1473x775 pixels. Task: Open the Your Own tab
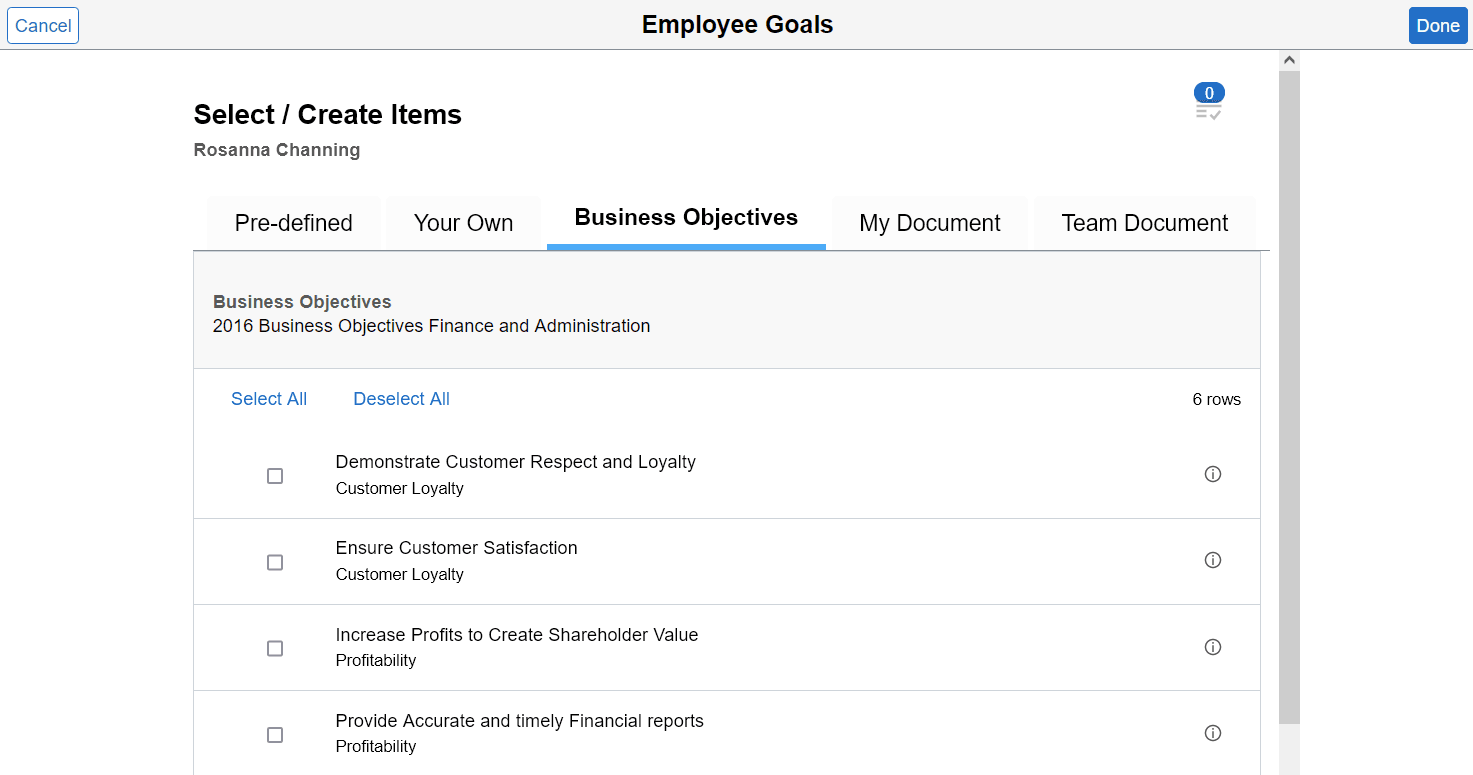[x=463, y=222]
